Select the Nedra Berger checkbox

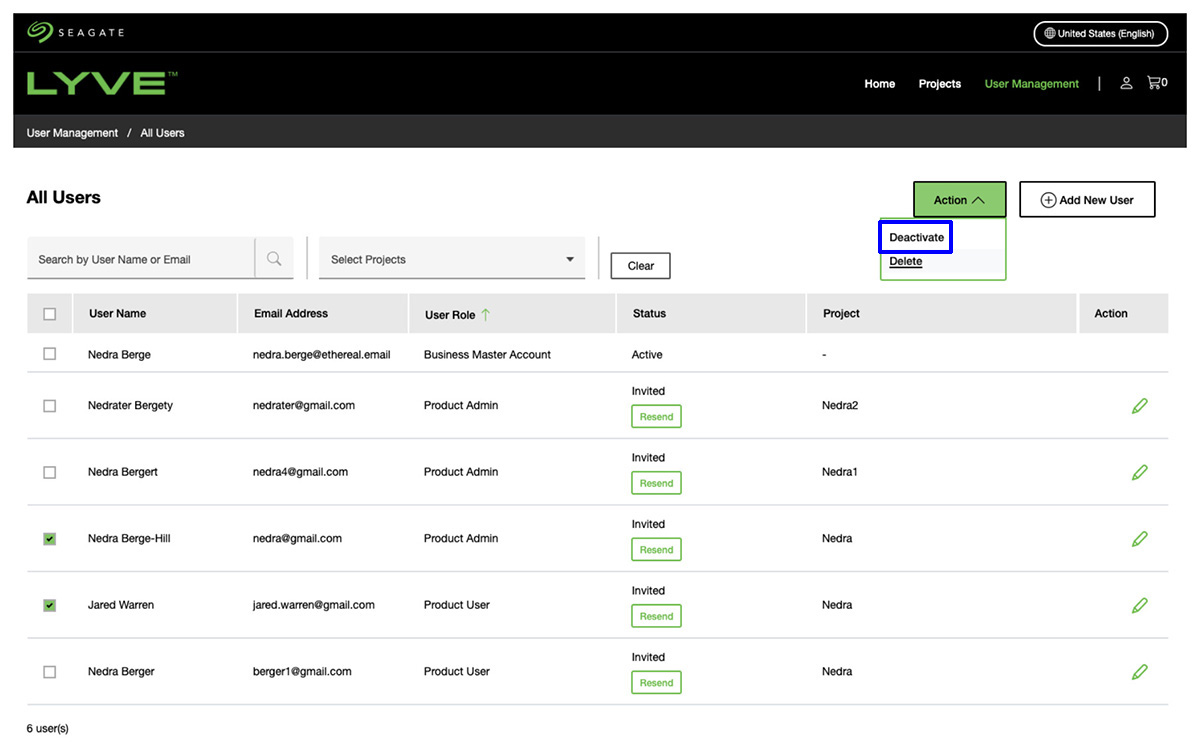click(50, 672)
